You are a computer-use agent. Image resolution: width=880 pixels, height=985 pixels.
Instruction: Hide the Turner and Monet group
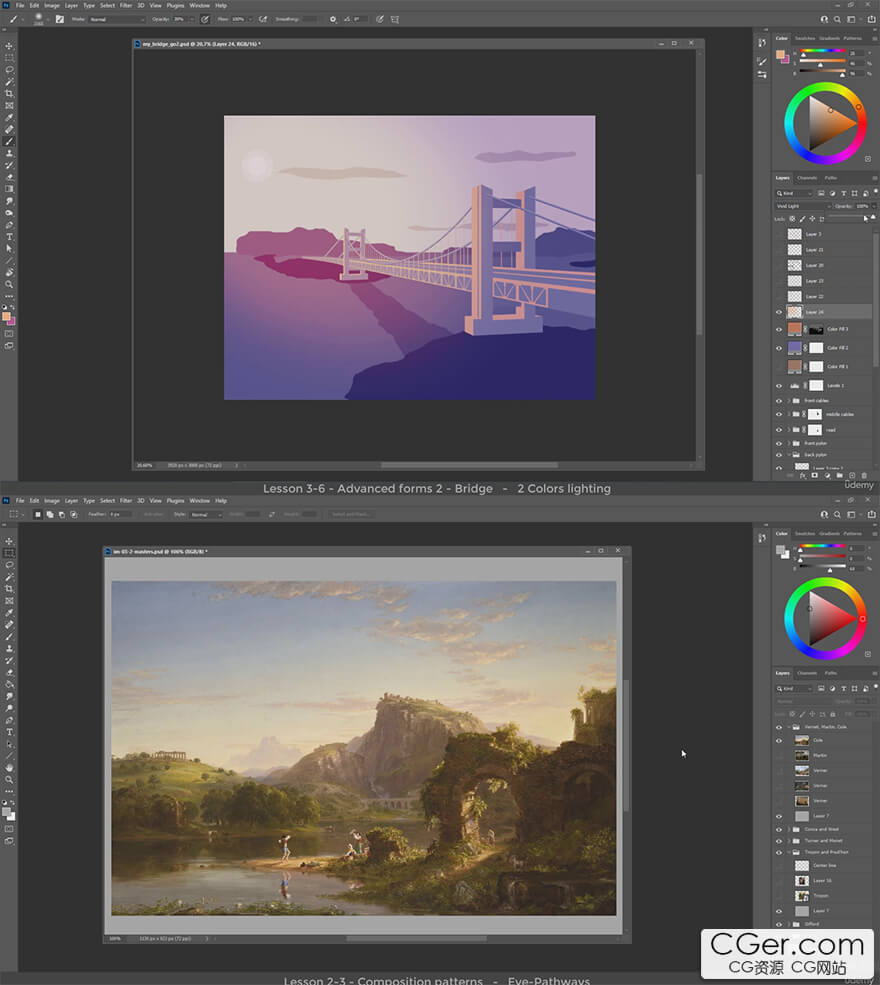[779, 841]
